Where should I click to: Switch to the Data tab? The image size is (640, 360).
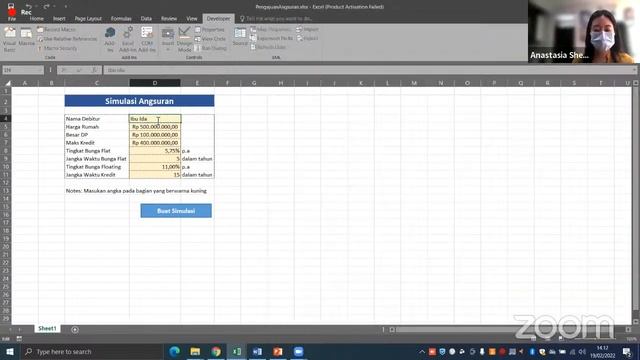coord(146,19)
